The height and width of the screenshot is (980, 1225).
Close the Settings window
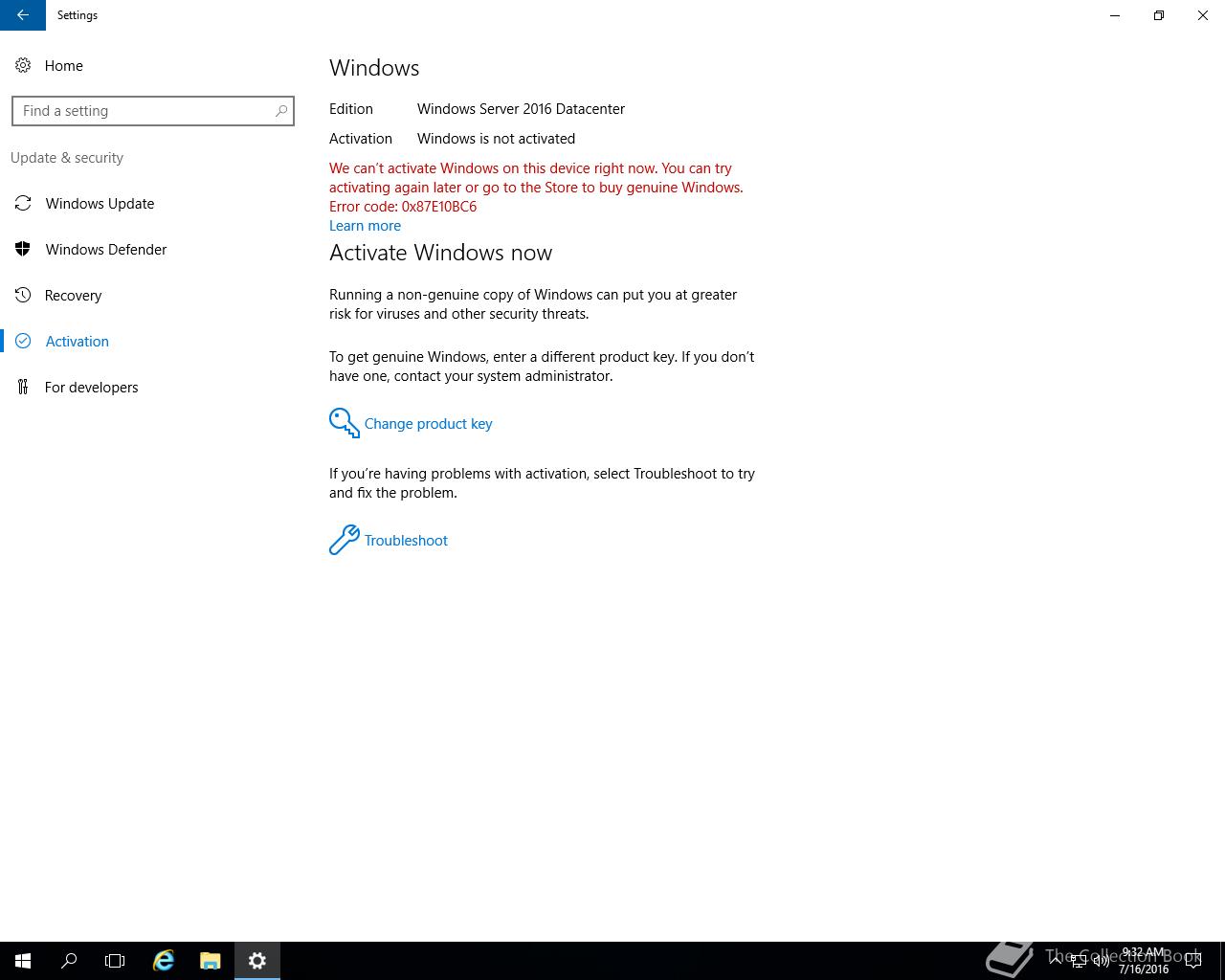(1203, 15)
